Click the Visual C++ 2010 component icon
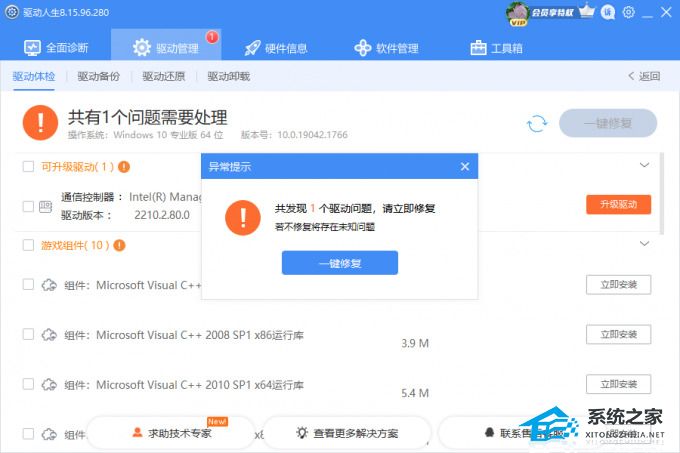 click(x=49, y=385)
